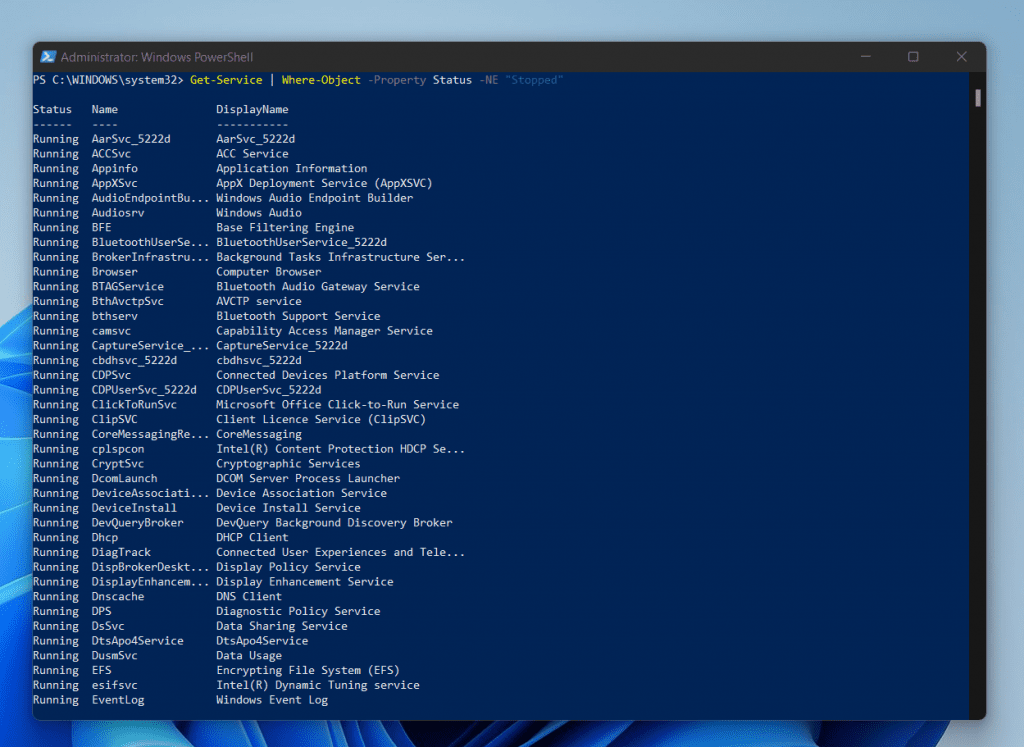
Task: Minimize the PowerShell window
Action: [x=865, y=57]
